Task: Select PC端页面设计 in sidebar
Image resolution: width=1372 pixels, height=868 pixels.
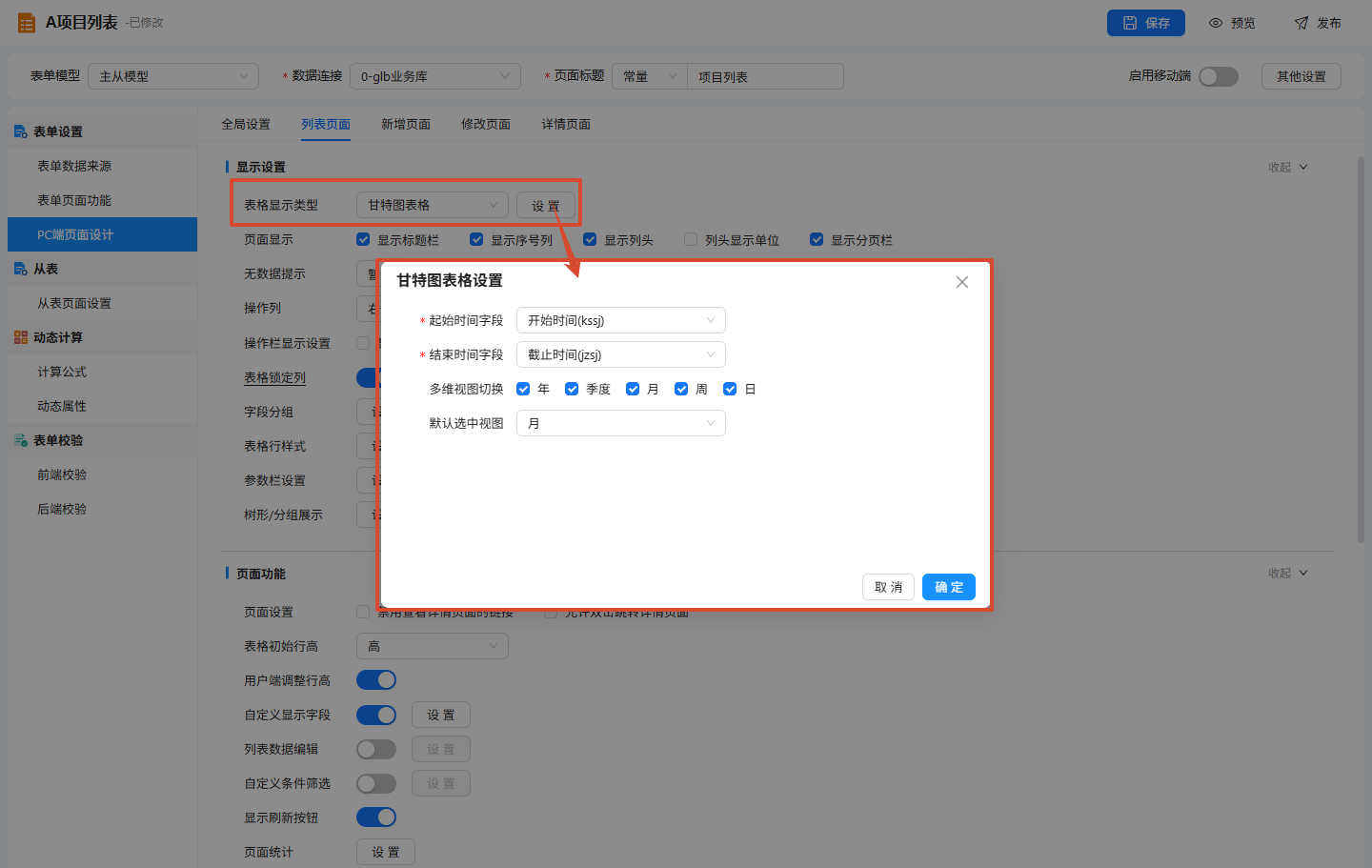Action: coord(102,234)
